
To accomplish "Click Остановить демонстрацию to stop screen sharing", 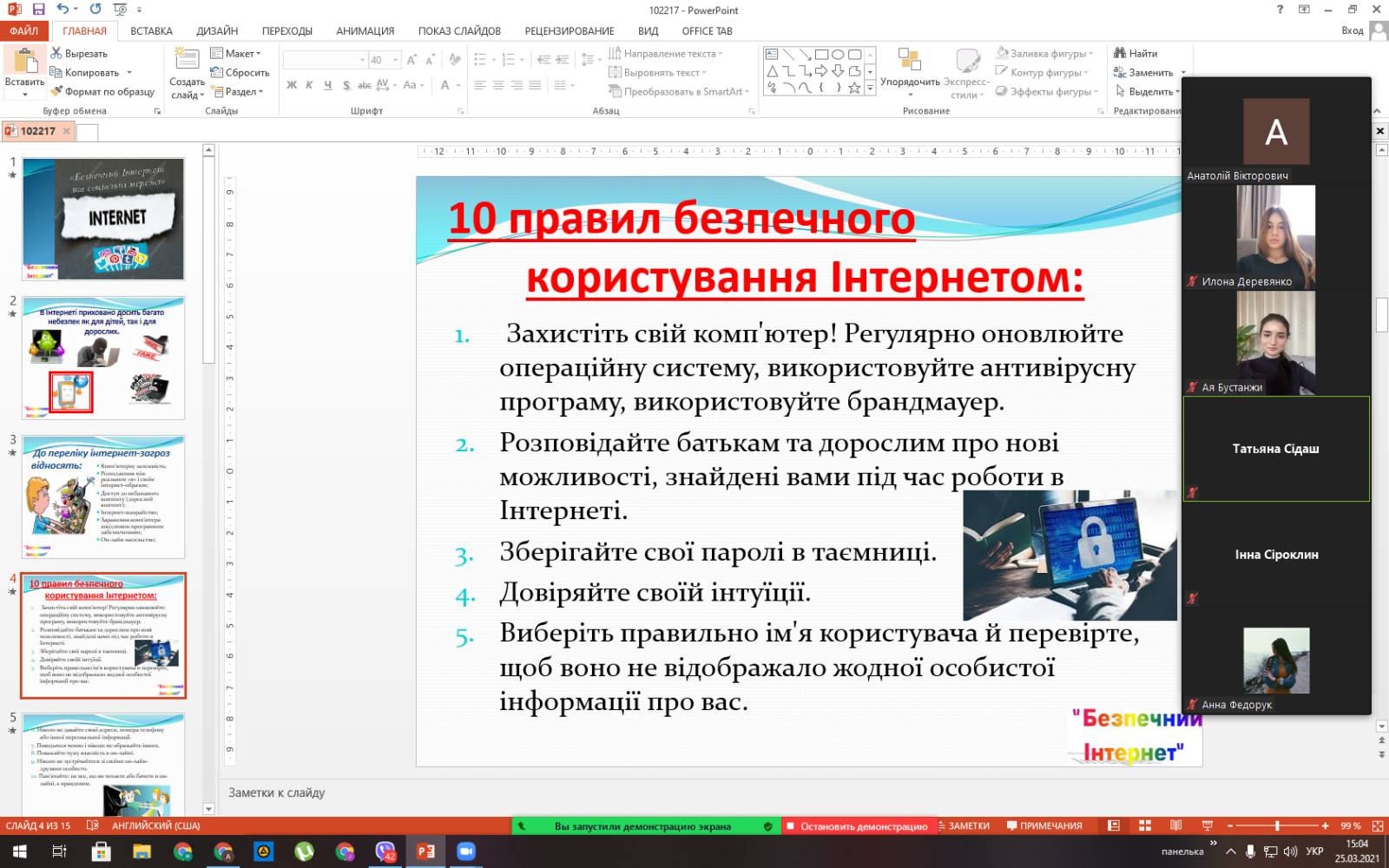I will point(856,826).
